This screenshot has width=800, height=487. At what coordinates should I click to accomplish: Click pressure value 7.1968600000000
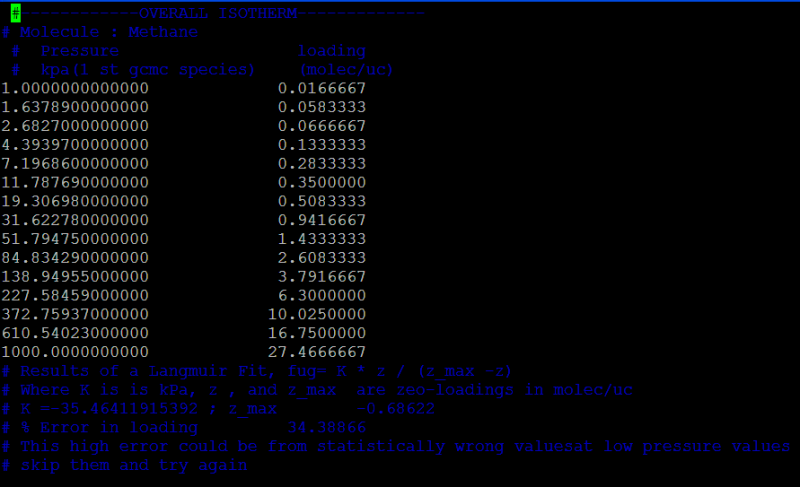pos(75,164)
